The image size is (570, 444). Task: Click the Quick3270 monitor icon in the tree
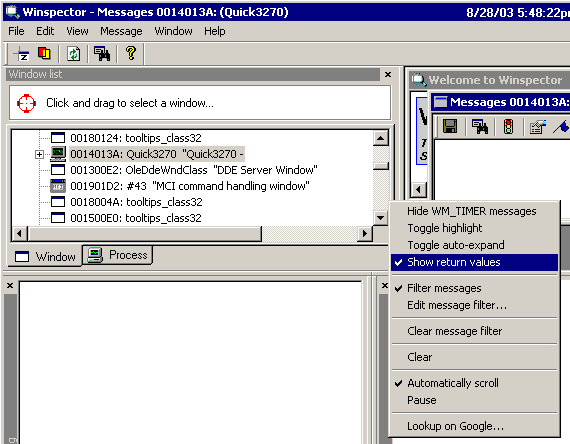point(58,154)
